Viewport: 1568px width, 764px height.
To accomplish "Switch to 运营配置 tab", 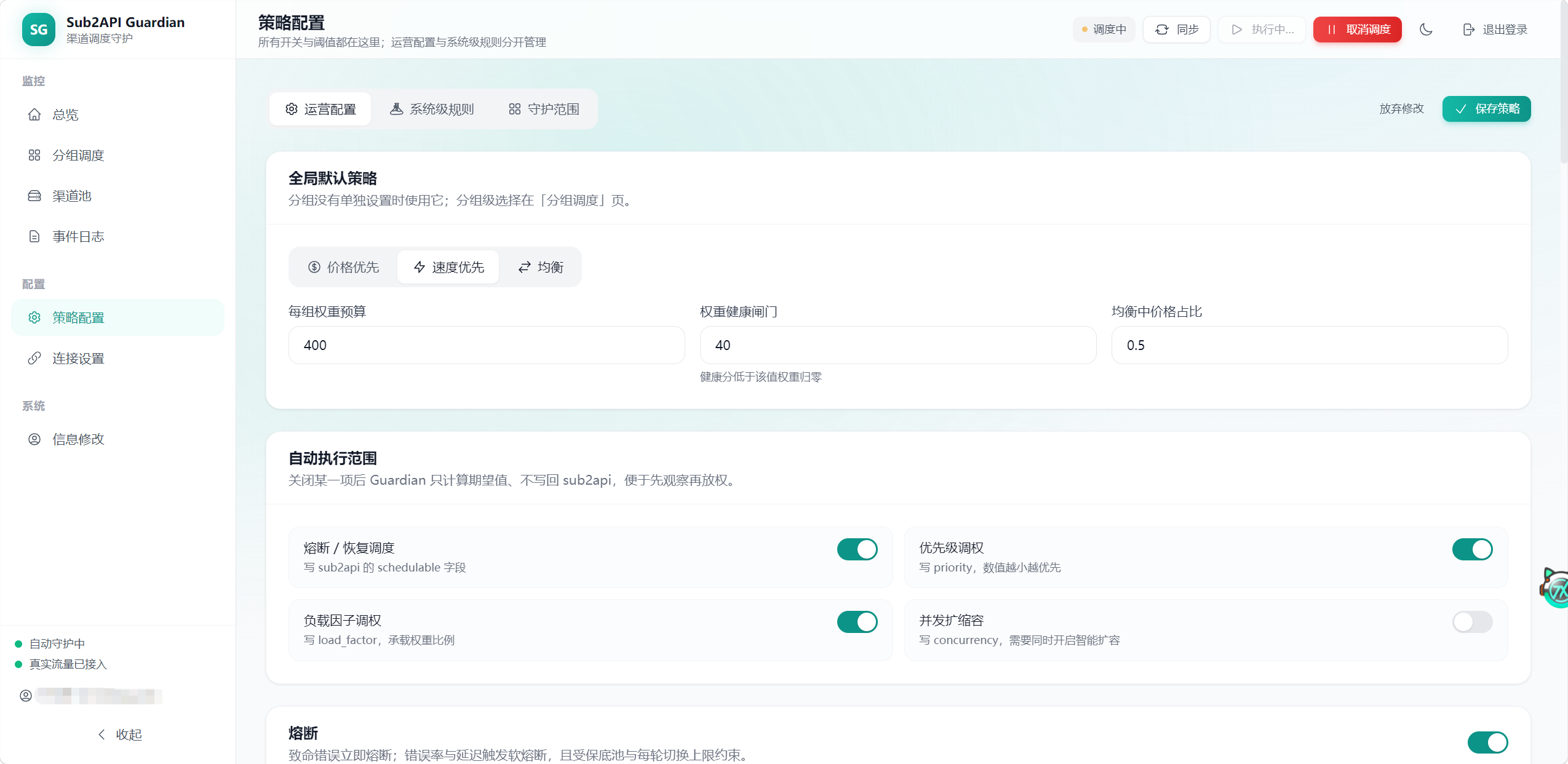I will pos(320,109).
